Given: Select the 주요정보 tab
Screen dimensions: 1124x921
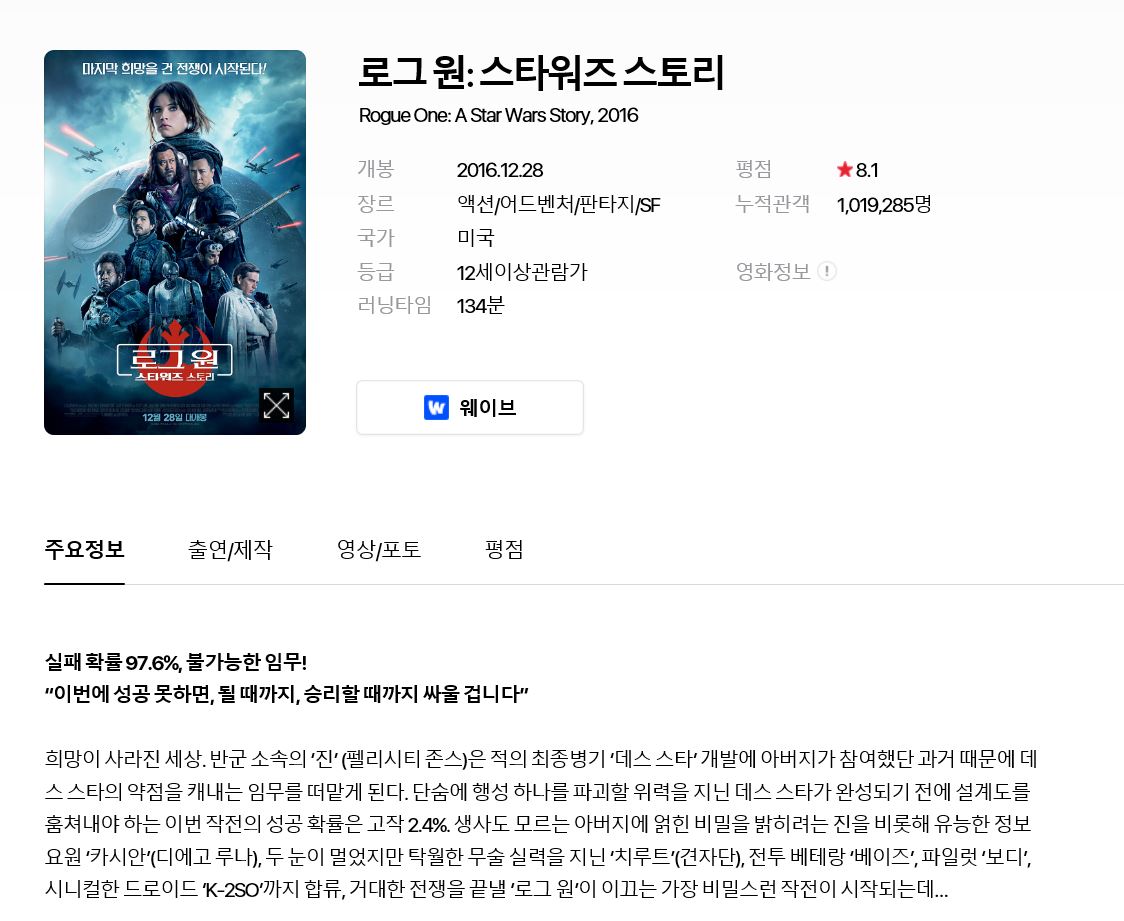Looking at the screenshot, I should click(85, 550).
